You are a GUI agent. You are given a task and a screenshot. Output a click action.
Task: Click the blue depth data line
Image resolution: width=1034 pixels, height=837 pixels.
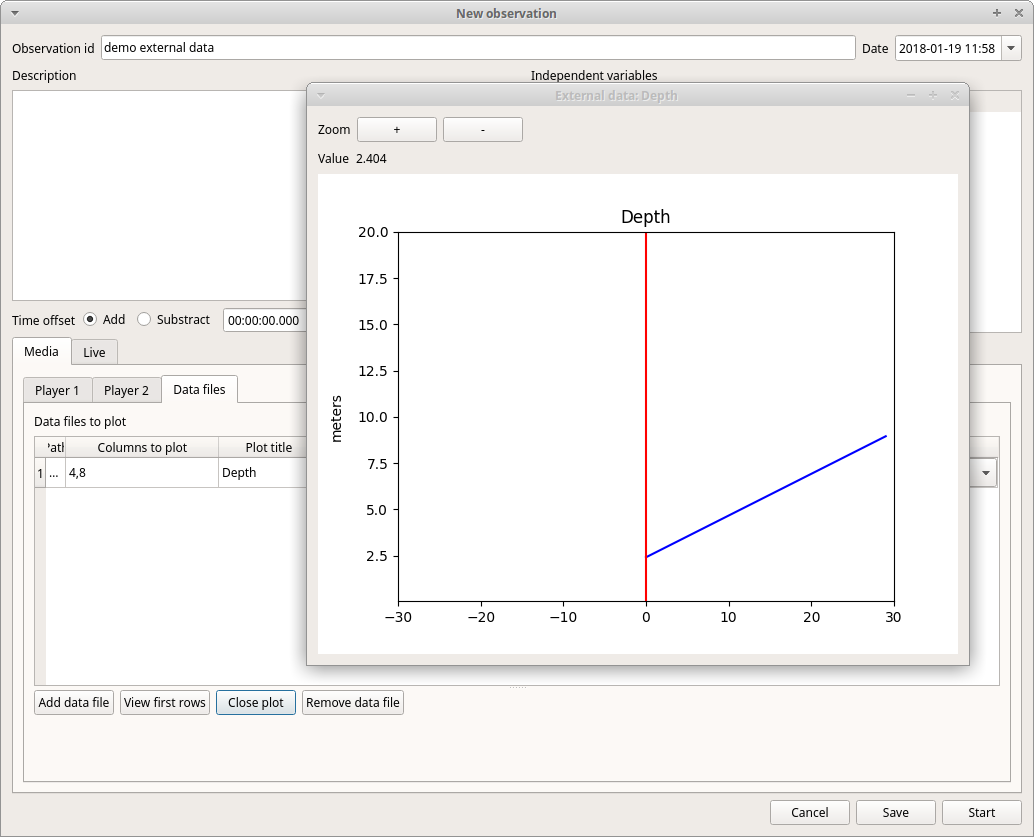click(766, 496)
